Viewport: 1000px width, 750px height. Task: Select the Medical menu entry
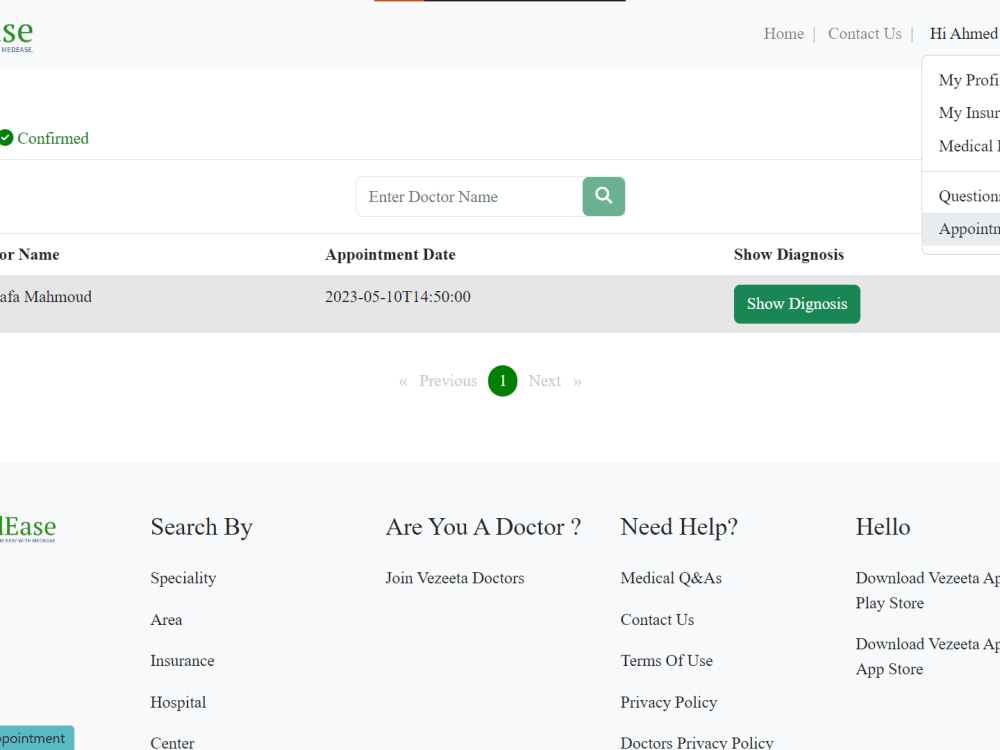pyautogui.click(x=969, y=146)
